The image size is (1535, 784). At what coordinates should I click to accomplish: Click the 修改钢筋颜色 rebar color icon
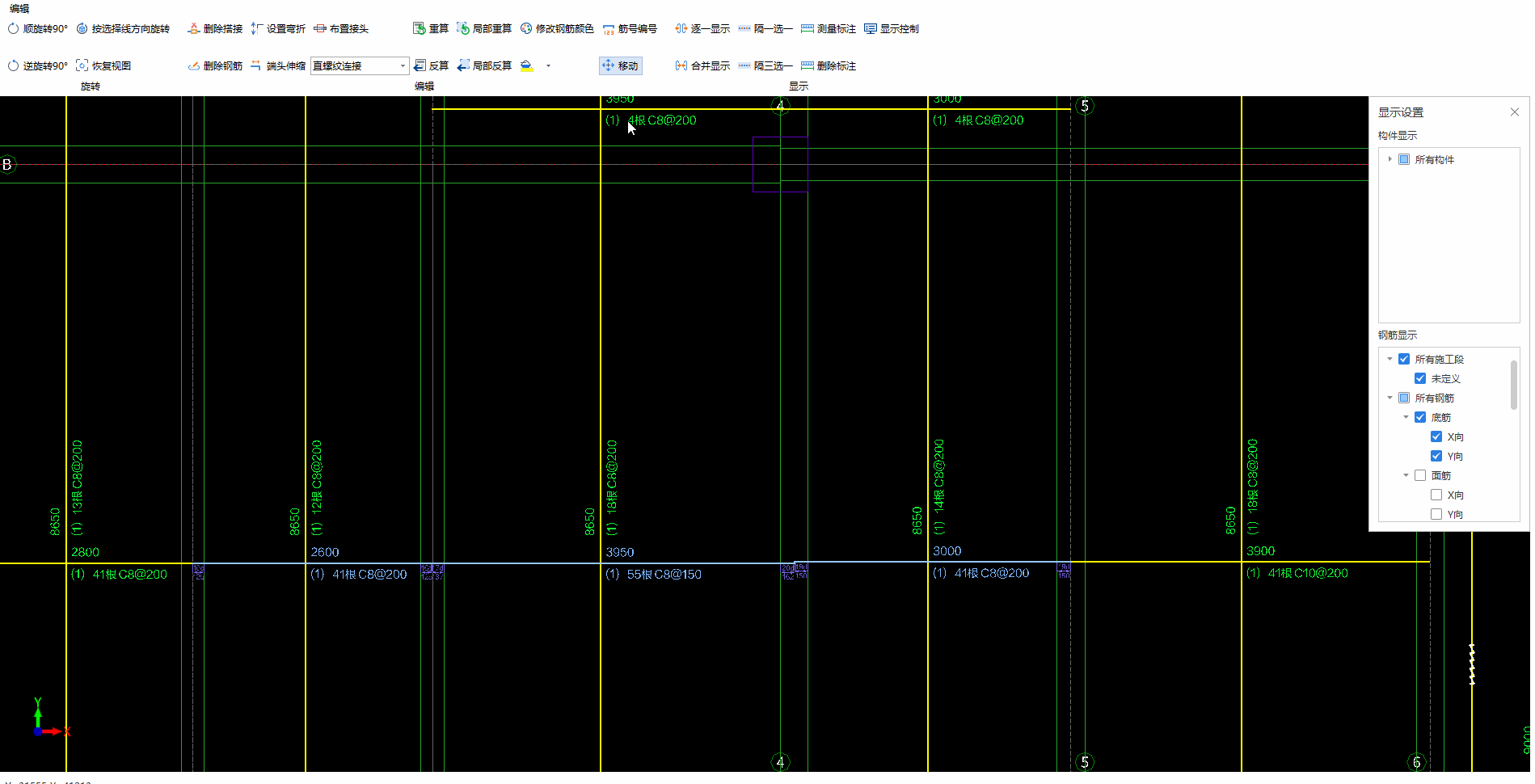pyautogui.click(x=526, y=29)
